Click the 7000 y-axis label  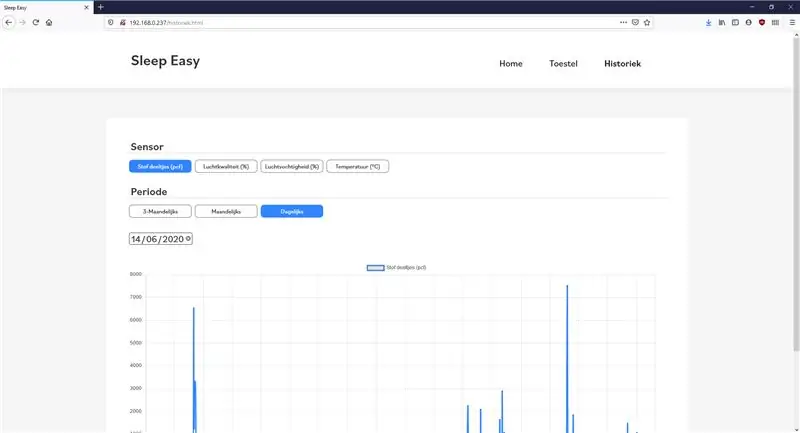pos(136,297)
